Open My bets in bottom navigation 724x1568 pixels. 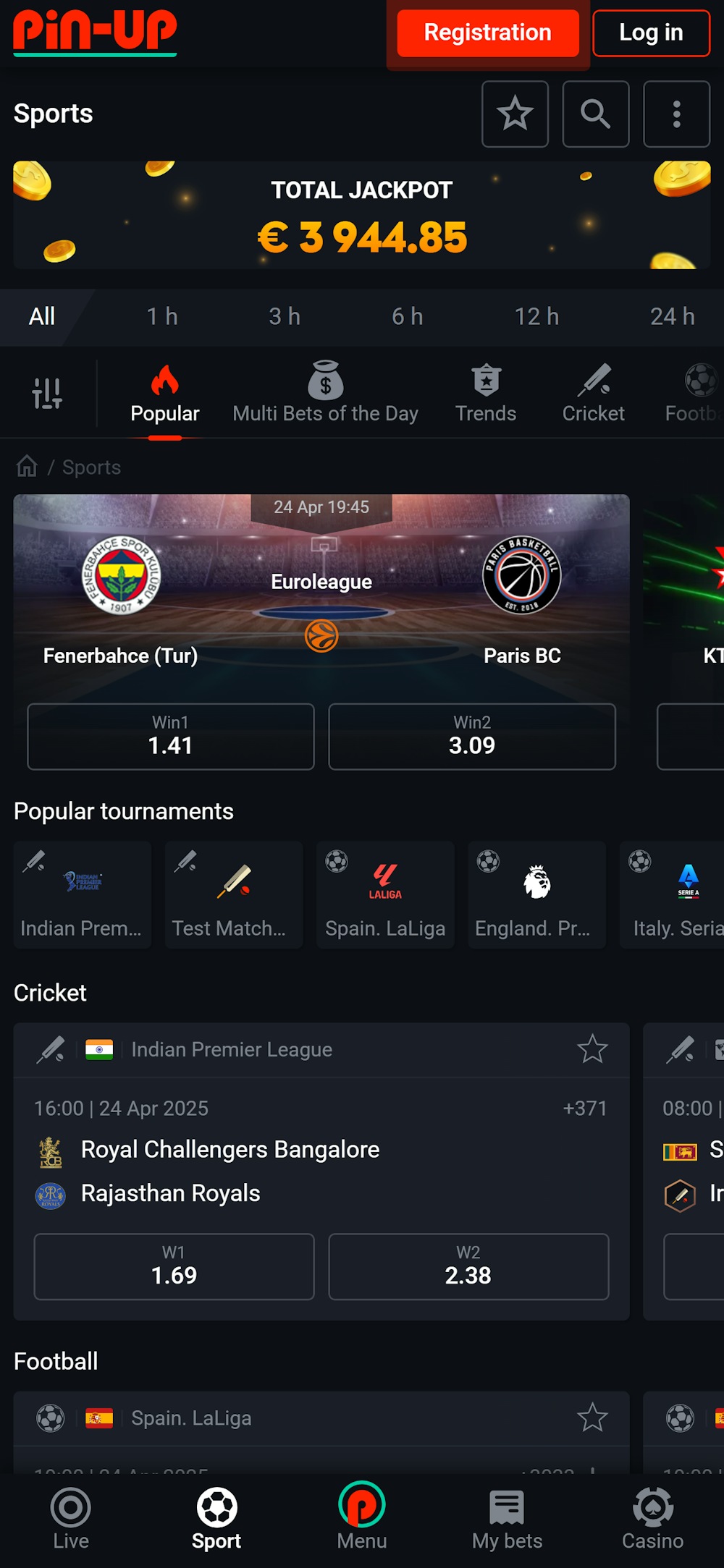pos(507,1519)
